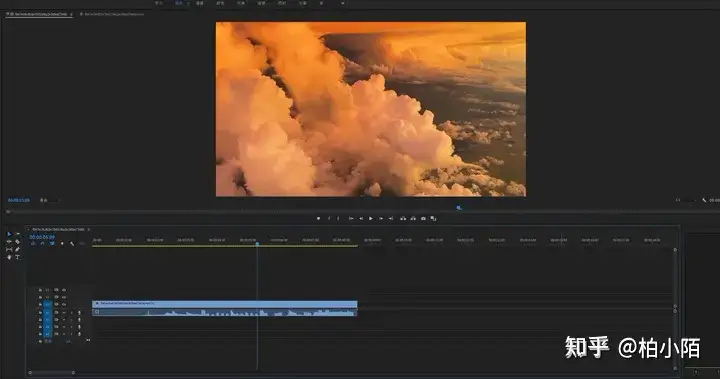Click Add Marker in program monitor controls
Image resolution: width=720 pixels, height=379 pixels.
(318, 219)
